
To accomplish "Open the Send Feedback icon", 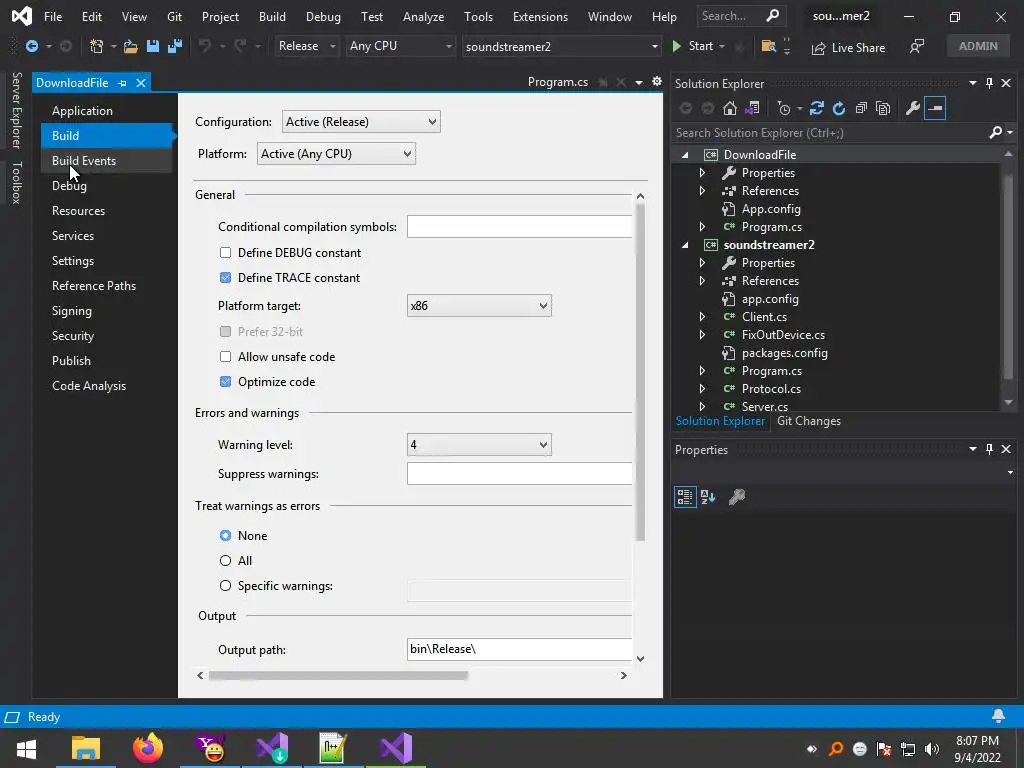I will pyautogui.click(x=917, y=46).
